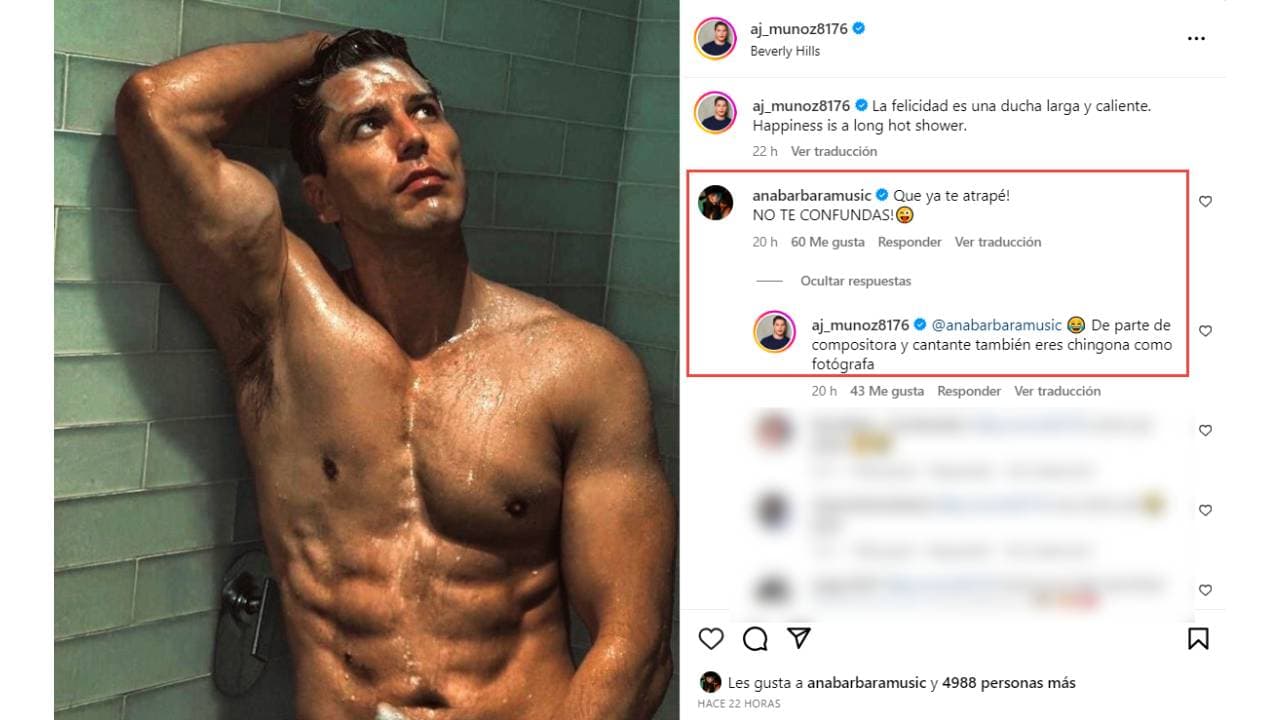
Task: Click the anabarbaramusic username in the comment
Action: coord(811,195)
